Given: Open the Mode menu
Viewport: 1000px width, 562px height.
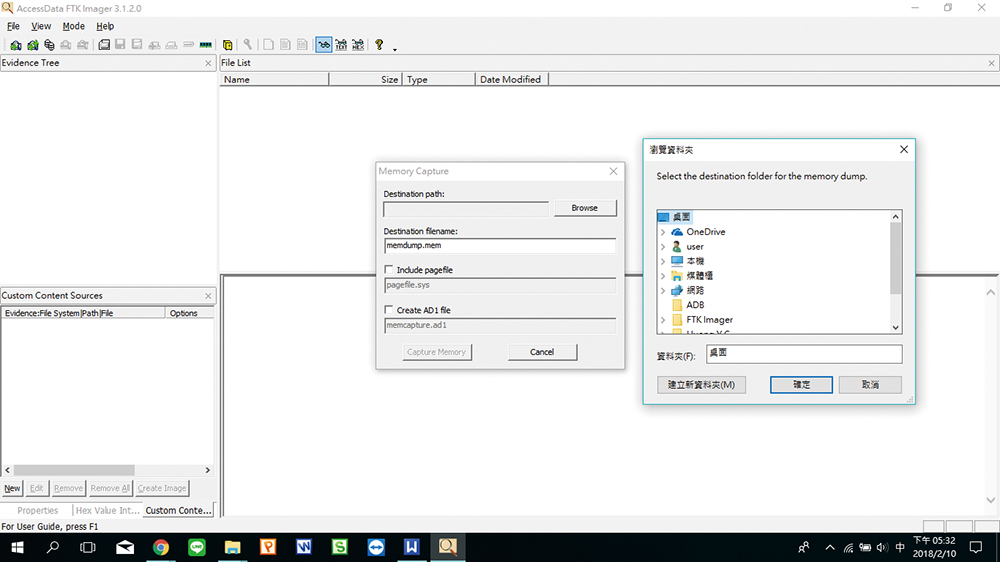Looking at the screenshot, I should point(73,26).
